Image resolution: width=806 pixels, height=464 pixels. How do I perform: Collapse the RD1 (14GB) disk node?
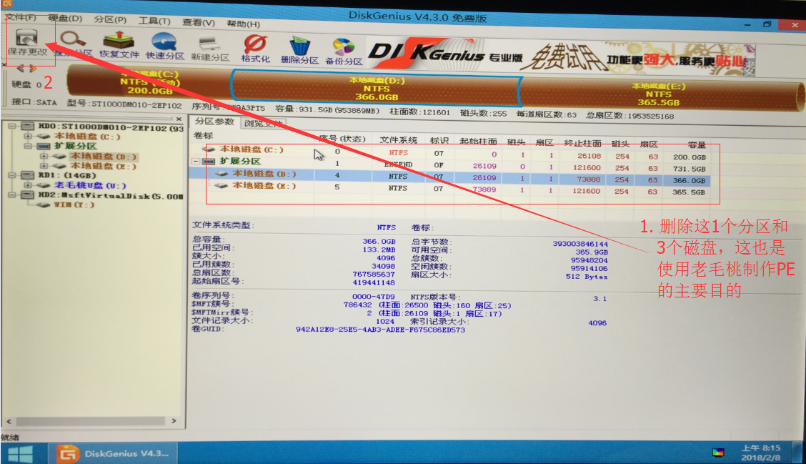[x=12, y=175]
